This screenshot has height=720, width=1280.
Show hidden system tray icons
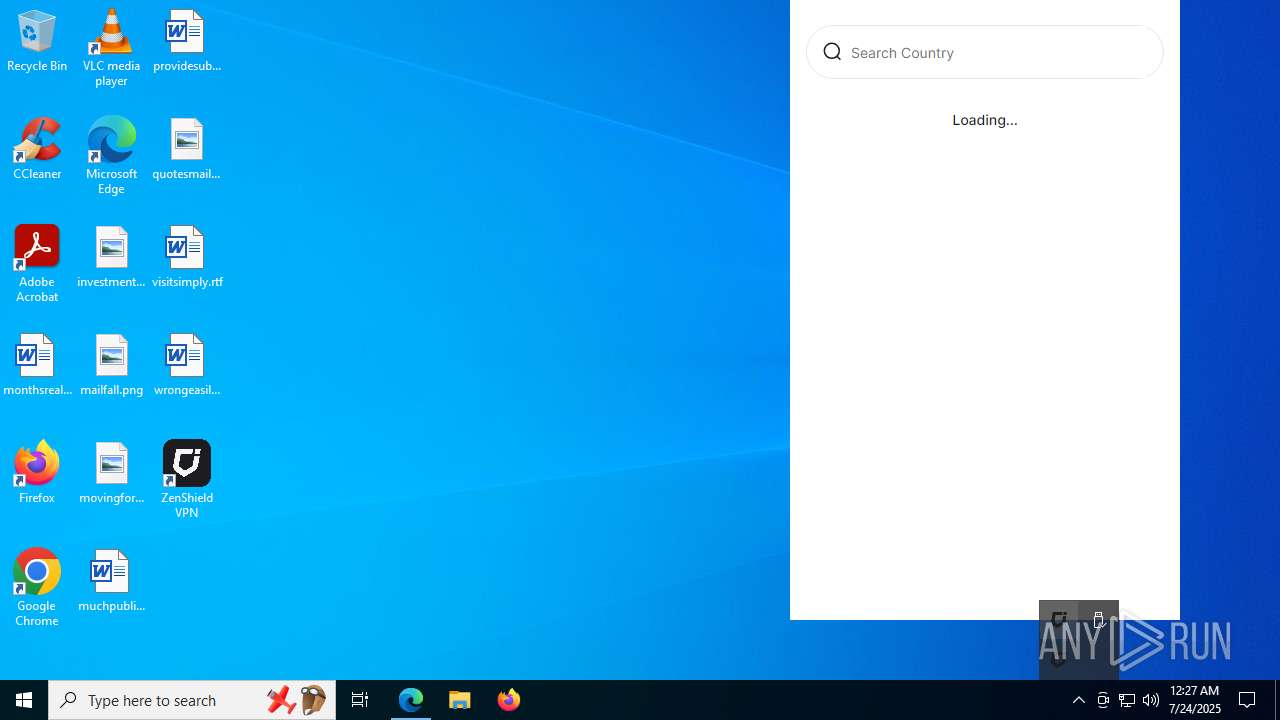(1078, 700)
